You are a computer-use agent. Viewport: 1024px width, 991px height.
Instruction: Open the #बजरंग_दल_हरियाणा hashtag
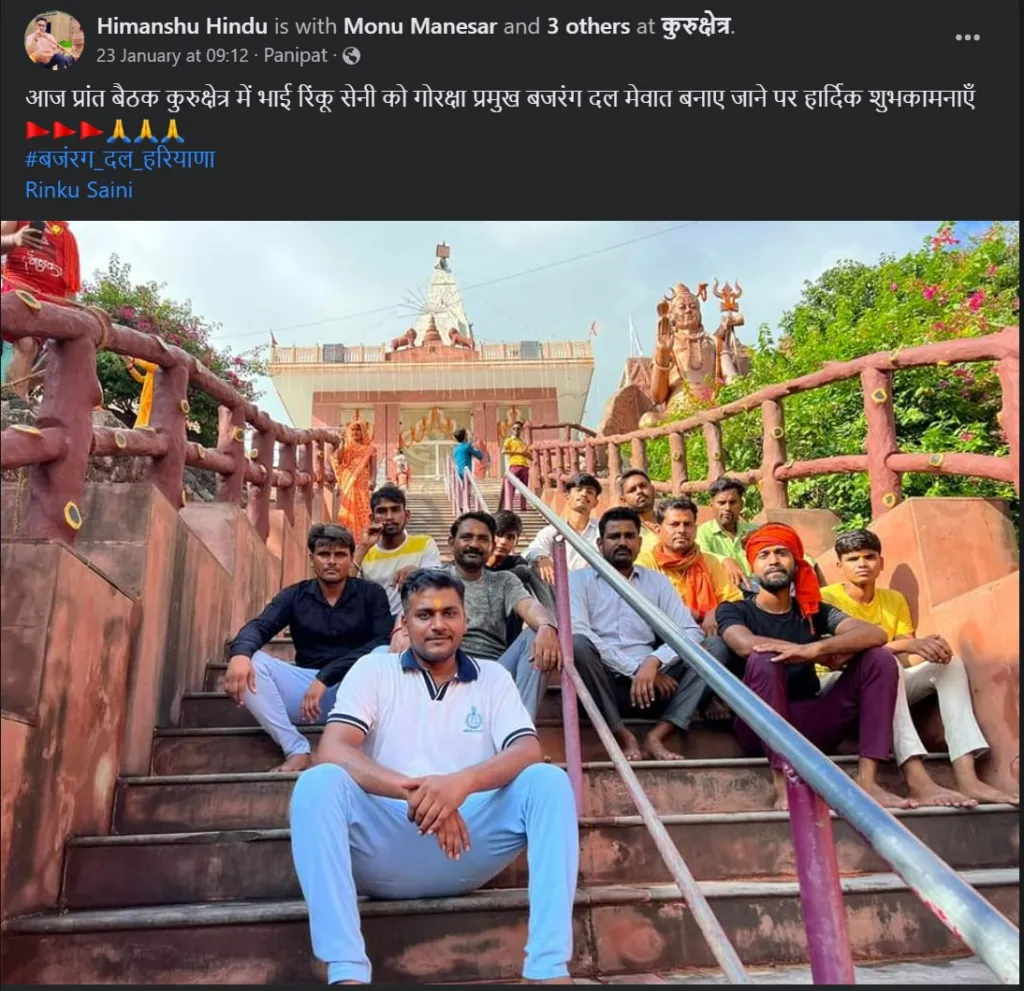click(120, 160)
